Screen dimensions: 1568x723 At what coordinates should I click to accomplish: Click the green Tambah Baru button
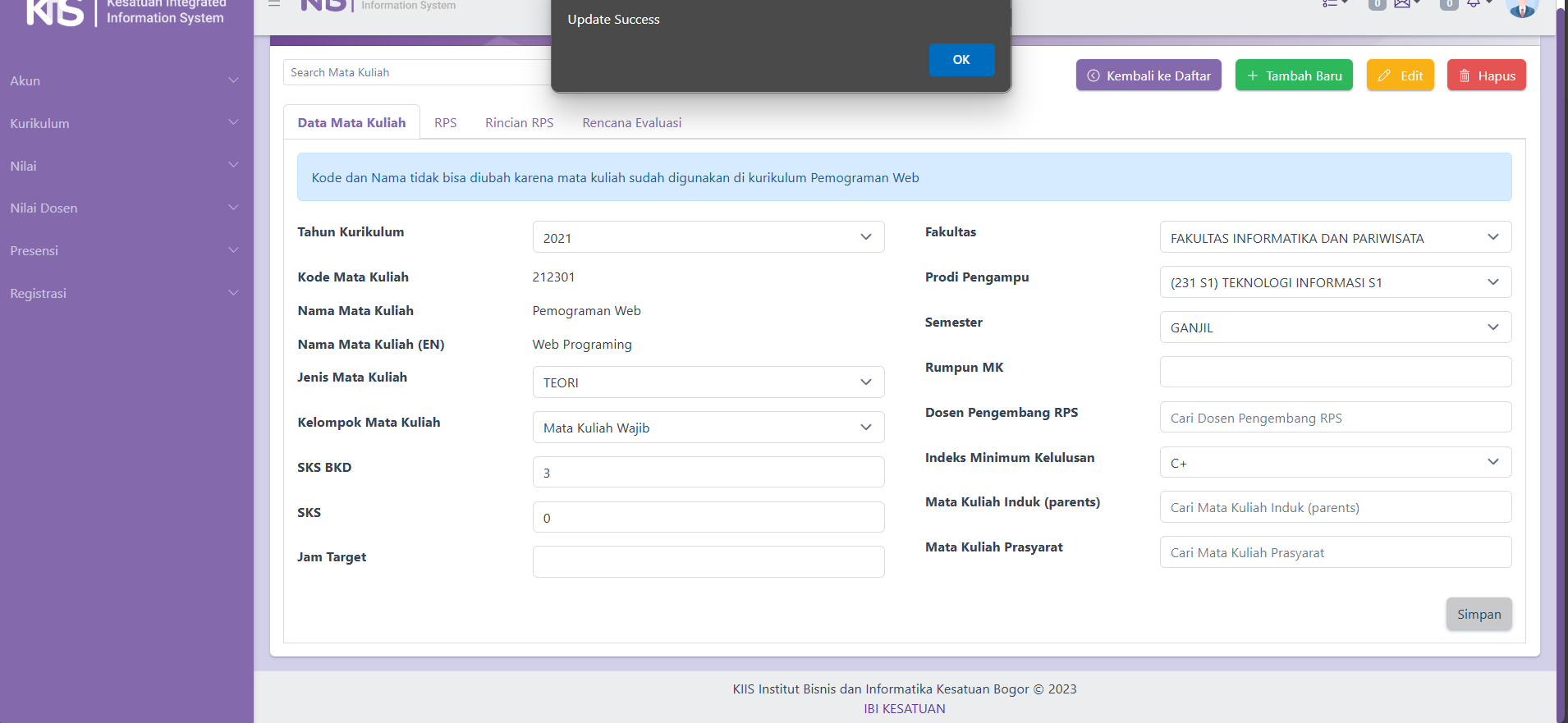click(x=1294, y=76)
